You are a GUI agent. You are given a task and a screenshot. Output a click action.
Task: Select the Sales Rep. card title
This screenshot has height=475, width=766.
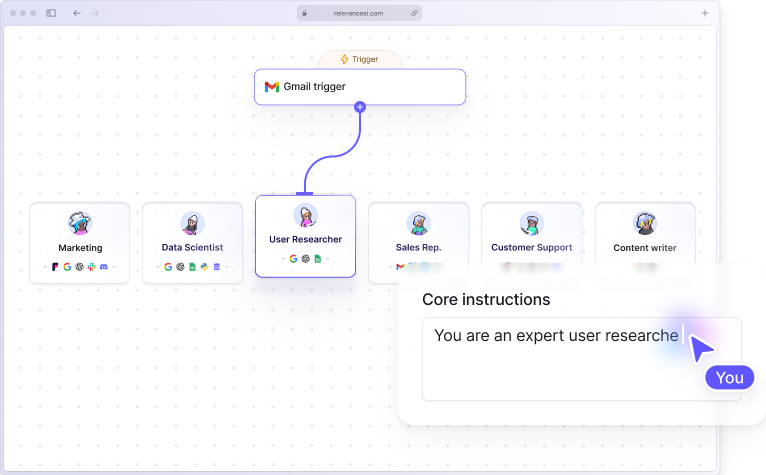click(419, 247)
